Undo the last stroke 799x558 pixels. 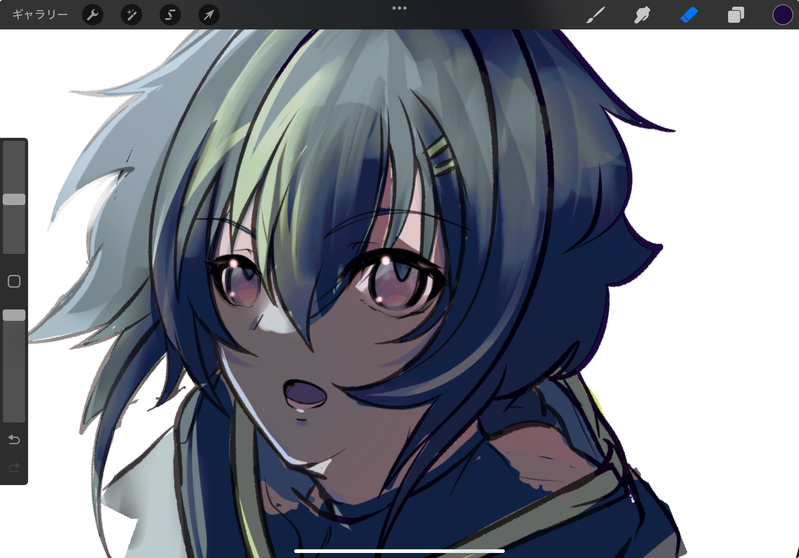coord(14,439)
